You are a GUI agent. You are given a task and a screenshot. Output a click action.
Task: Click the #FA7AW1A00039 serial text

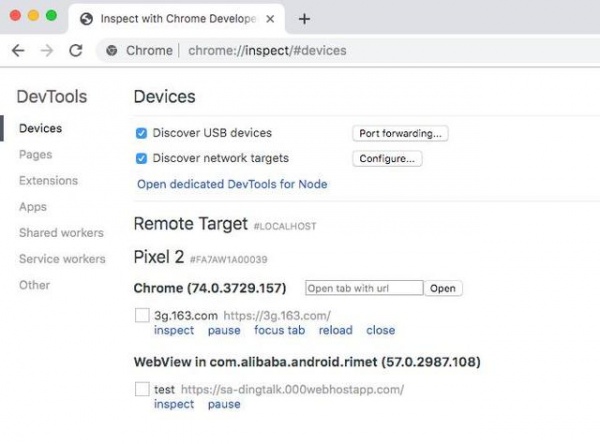(x=229, y=260)
